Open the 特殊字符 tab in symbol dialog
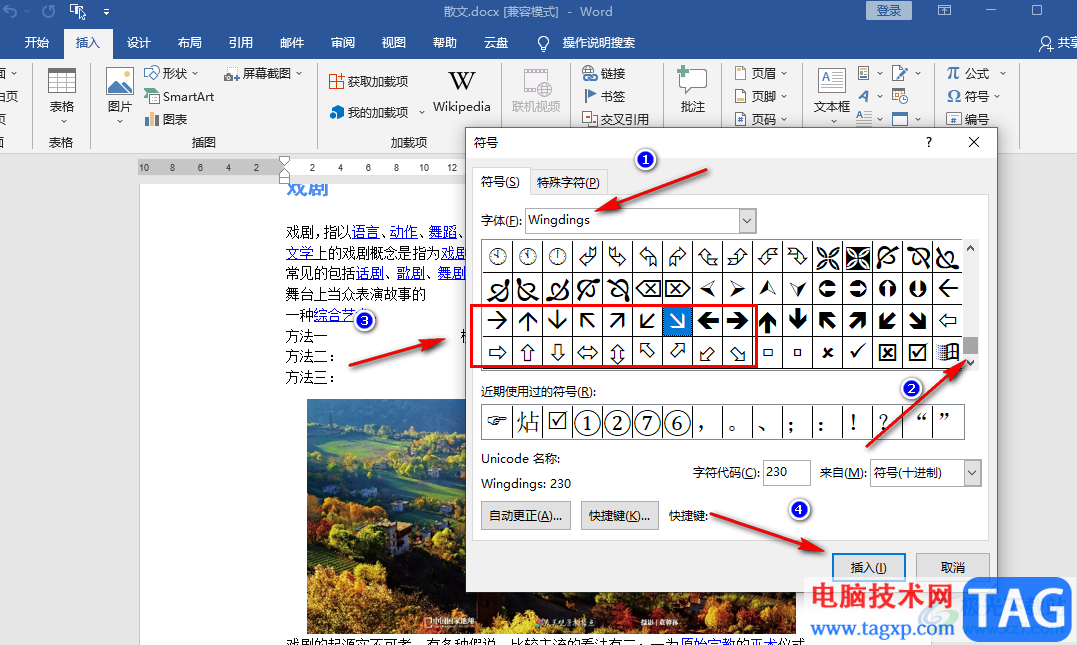Screen dimensions: 1077x645 pos(568,183)
